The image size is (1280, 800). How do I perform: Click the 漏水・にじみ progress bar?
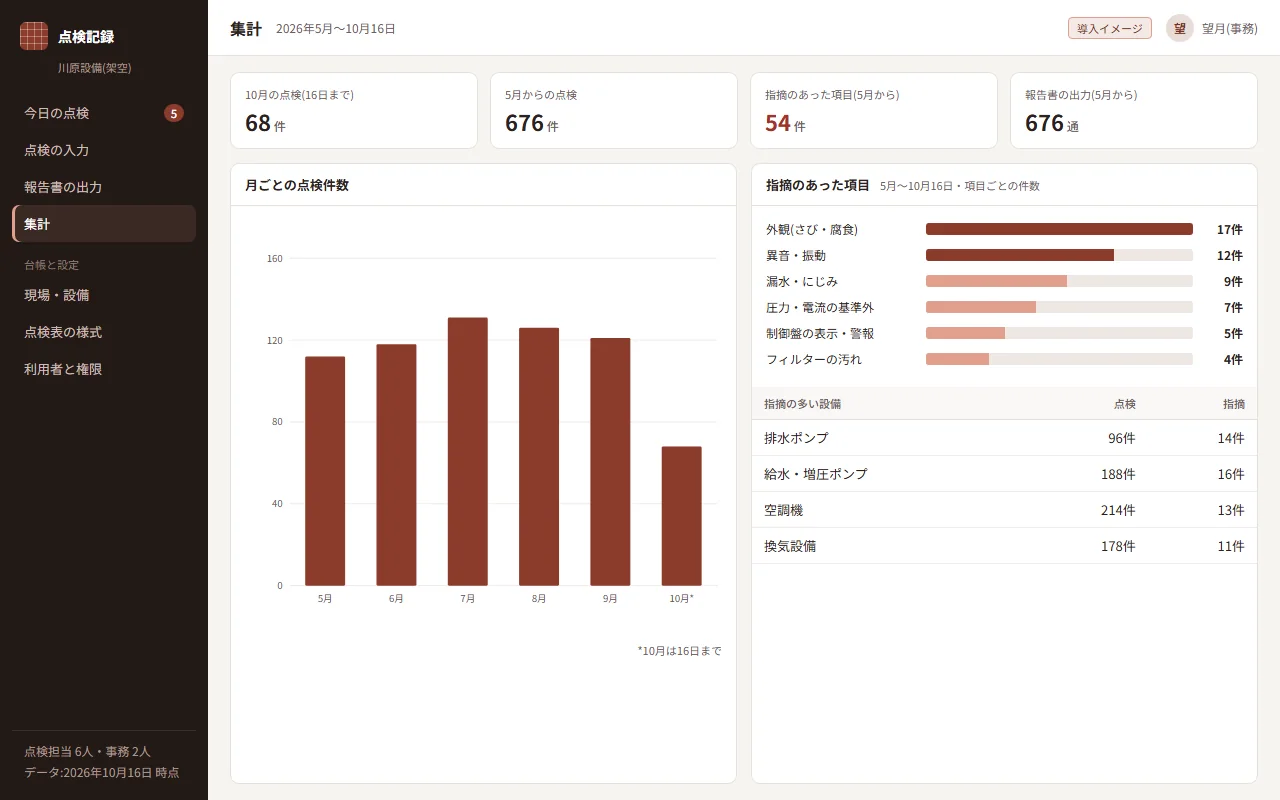point(1059,281)
